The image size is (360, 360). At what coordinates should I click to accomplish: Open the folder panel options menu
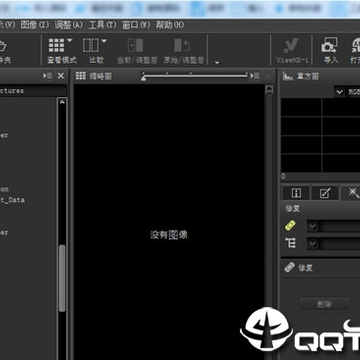tap(47, 76)
